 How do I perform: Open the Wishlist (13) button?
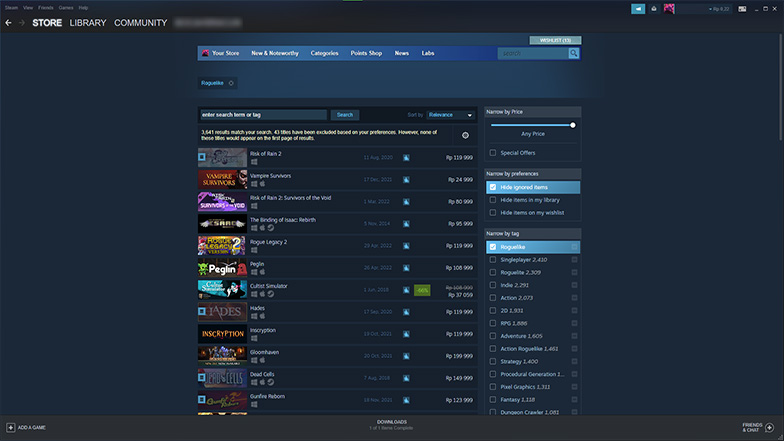tap(555, 40)
